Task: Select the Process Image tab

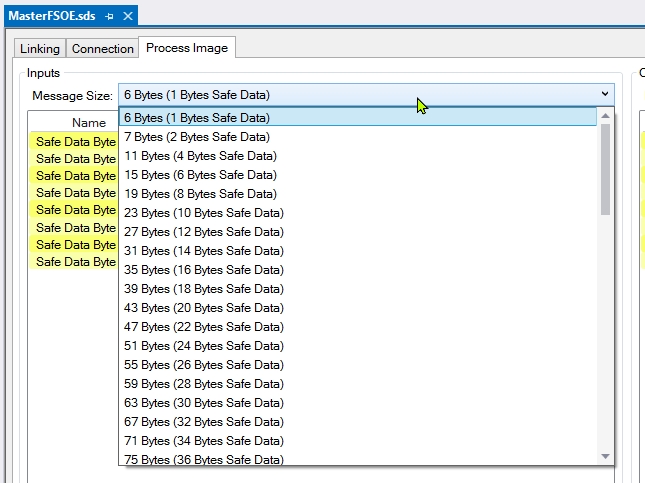Action: coord(186,48)
